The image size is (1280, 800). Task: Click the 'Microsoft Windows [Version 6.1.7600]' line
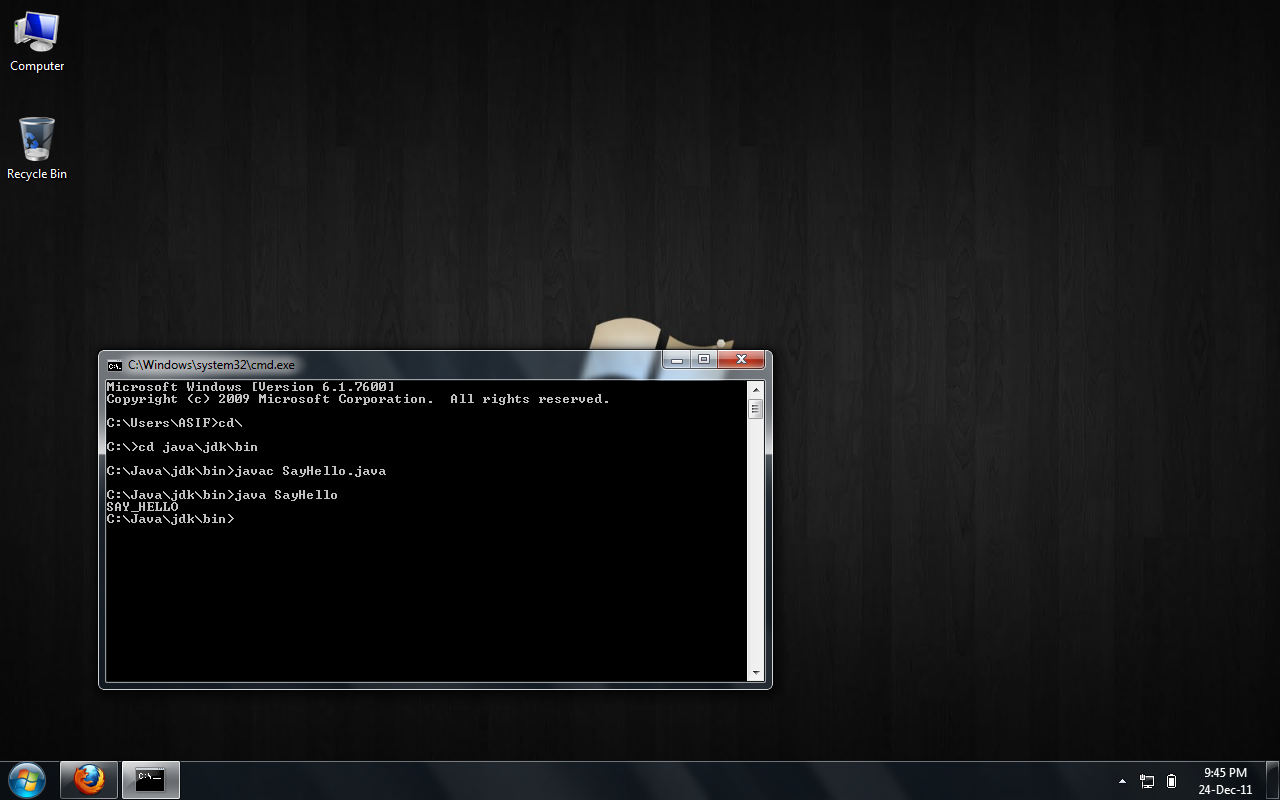pos(250,387)
